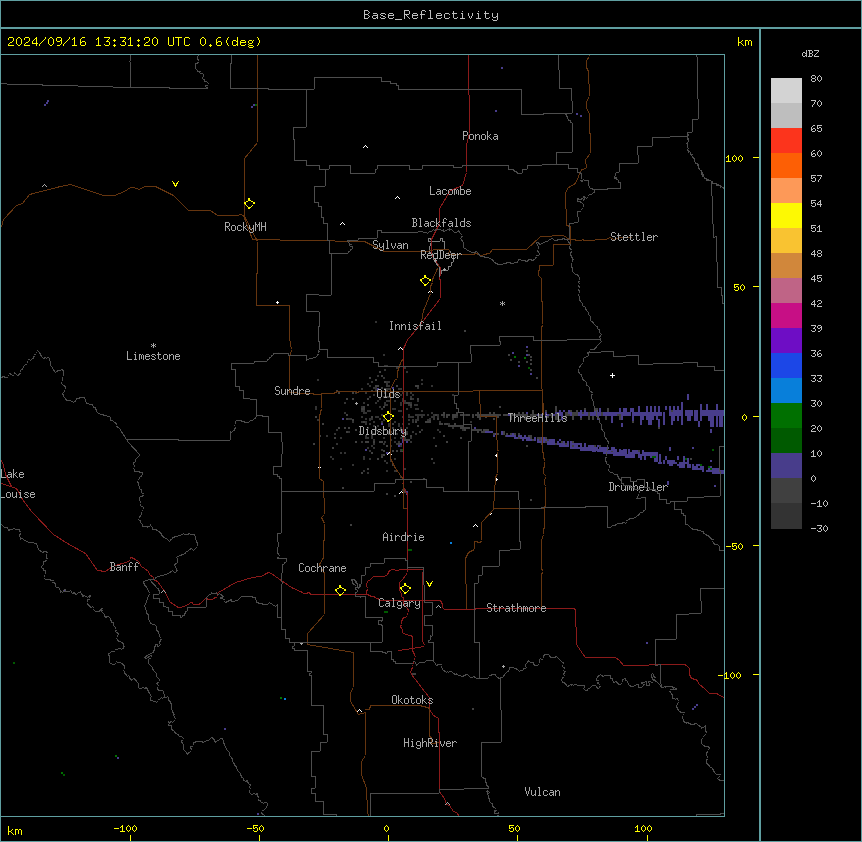Click the Banff label

point(124,567)
